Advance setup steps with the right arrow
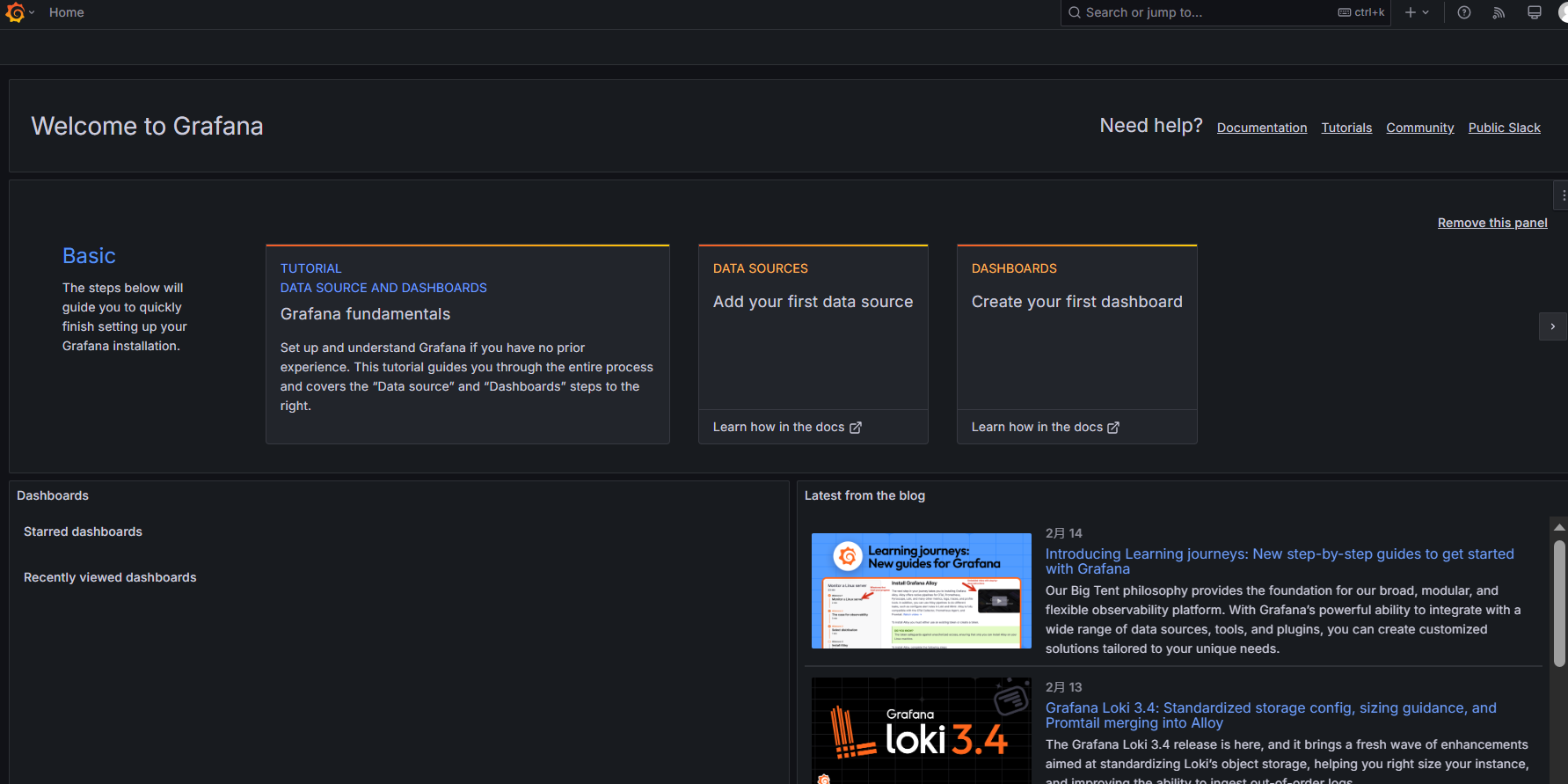This screenshot has height=784, width=1568. (1553, 326)
